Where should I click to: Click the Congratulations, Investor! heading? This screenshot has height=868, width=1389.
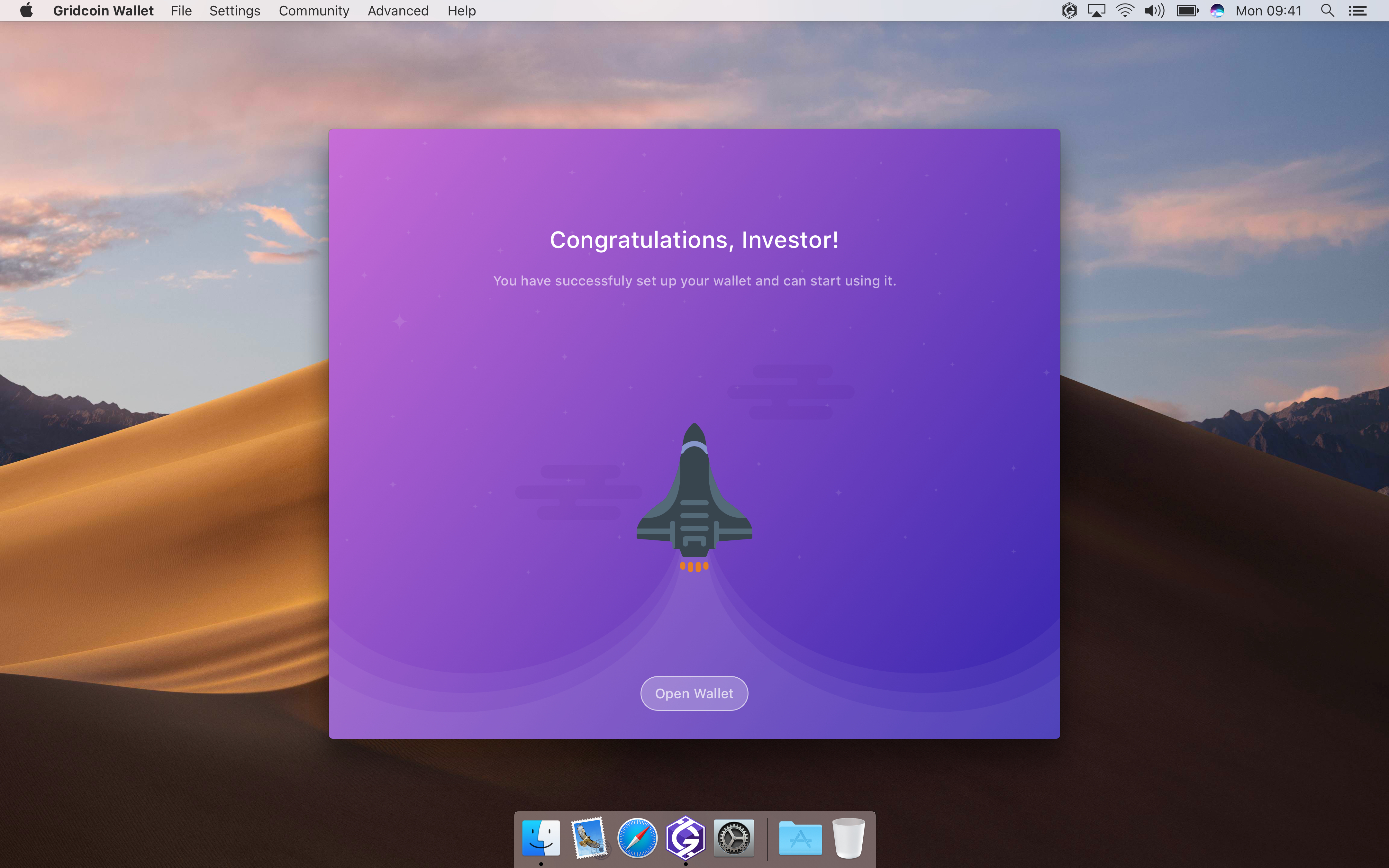click(x=694, y=240)
